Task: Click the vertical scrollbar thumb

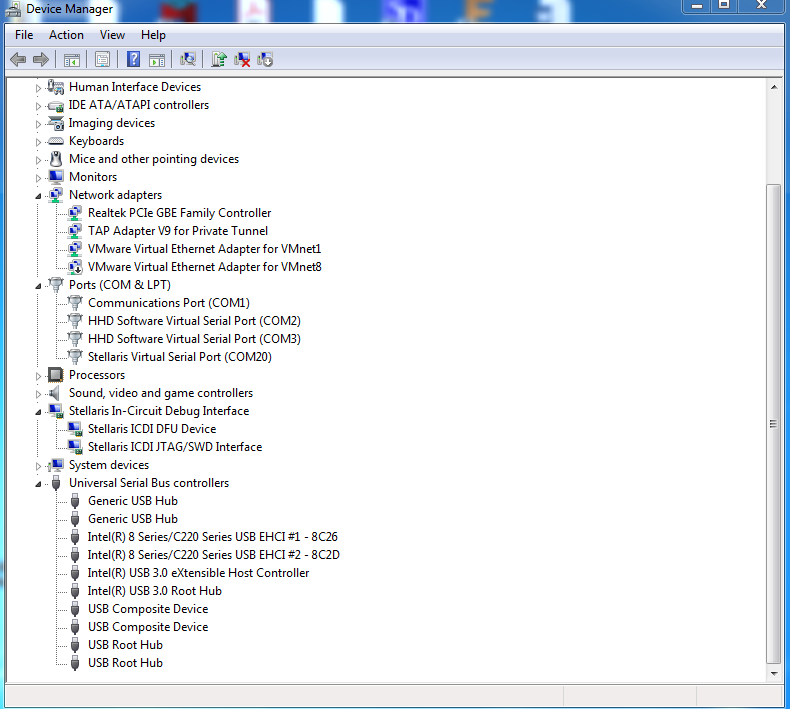Action: coord(773,424)
